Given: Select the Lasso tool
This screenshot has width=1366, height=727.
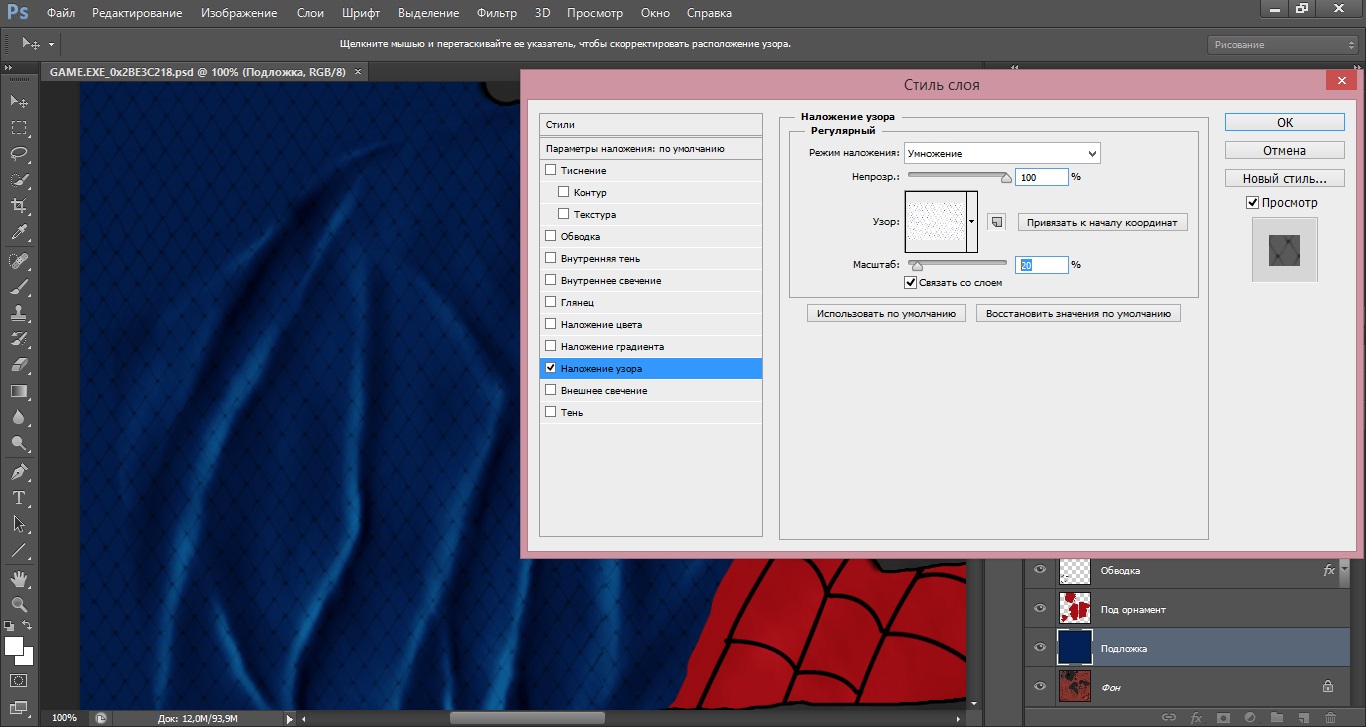Looking at the screenshot, I should pyautogui.click(x=19, y=154).
